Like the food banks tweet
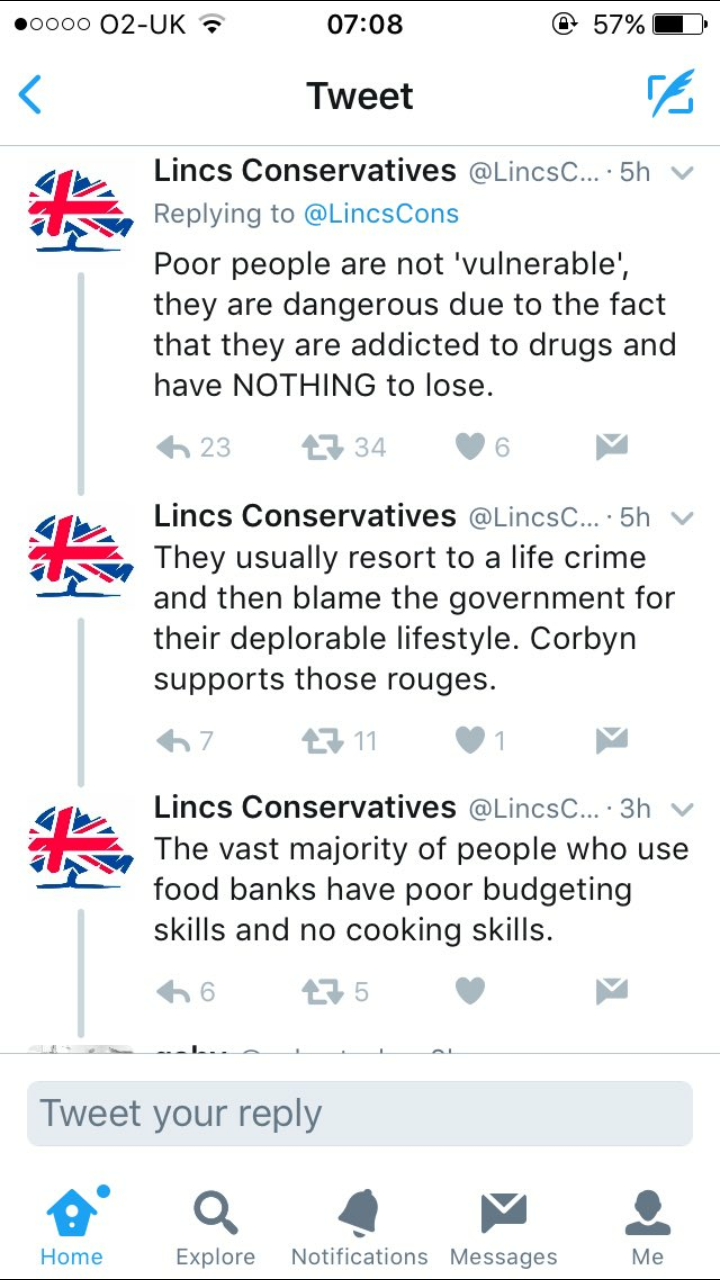Image resolution: width=720 pixels, height=1280 pixels. pyautogui.click(x=470, y=991)
